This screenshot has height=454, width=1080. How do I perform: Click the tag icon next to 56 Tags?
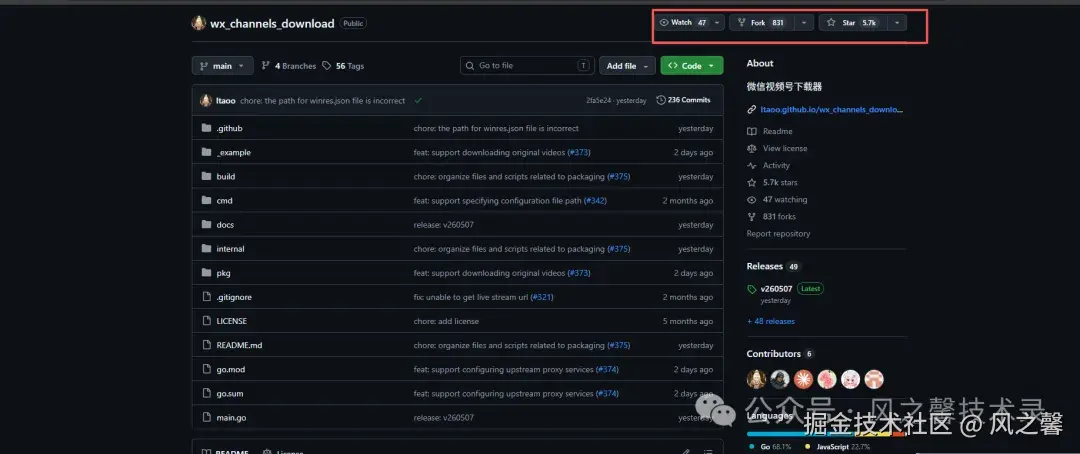click(x=326, y=65)
